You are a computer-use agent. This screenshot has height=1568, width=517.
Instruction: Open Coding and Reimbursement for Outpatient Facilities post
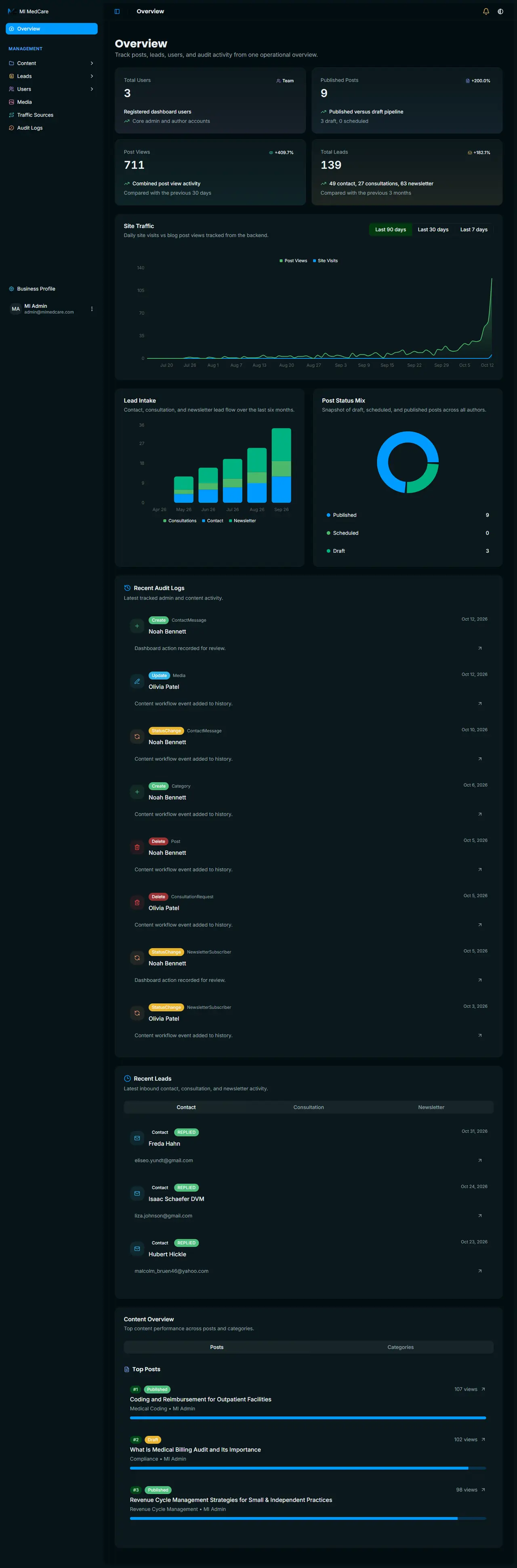[x=201, y=1400]
